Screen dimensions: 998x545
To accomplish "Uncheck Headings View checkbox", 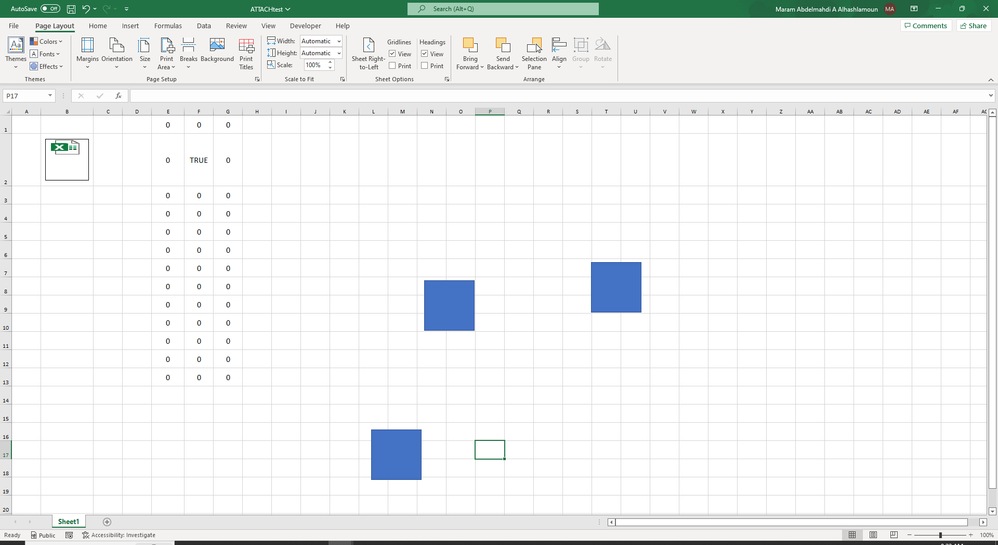I will click(425, 53).
